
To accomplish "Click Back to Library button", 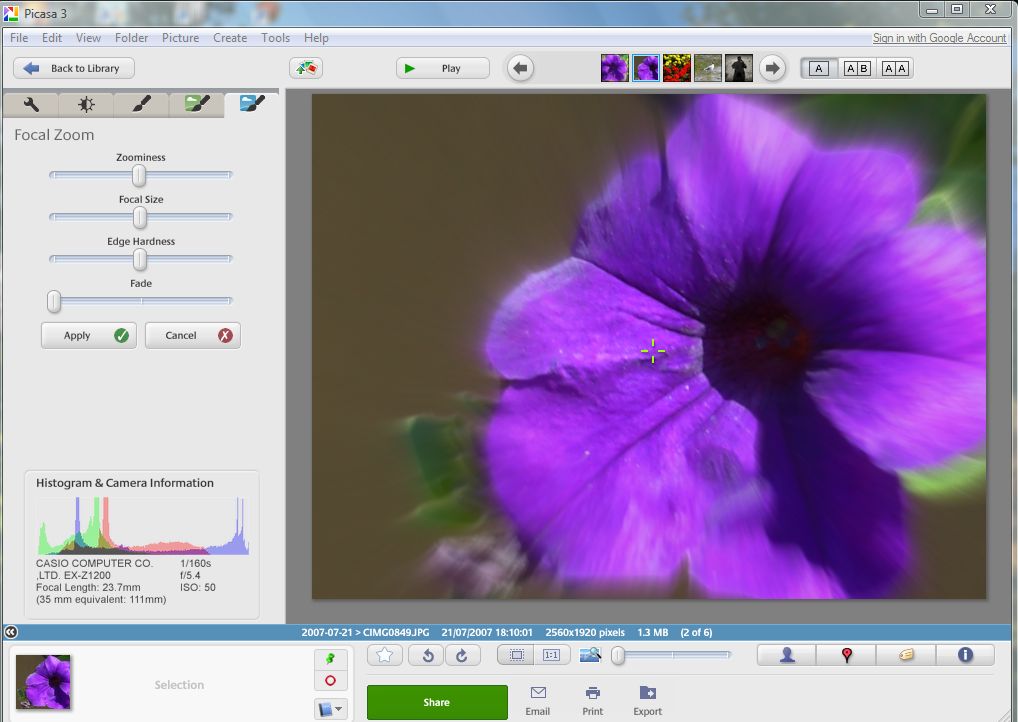I will [73, 68].
